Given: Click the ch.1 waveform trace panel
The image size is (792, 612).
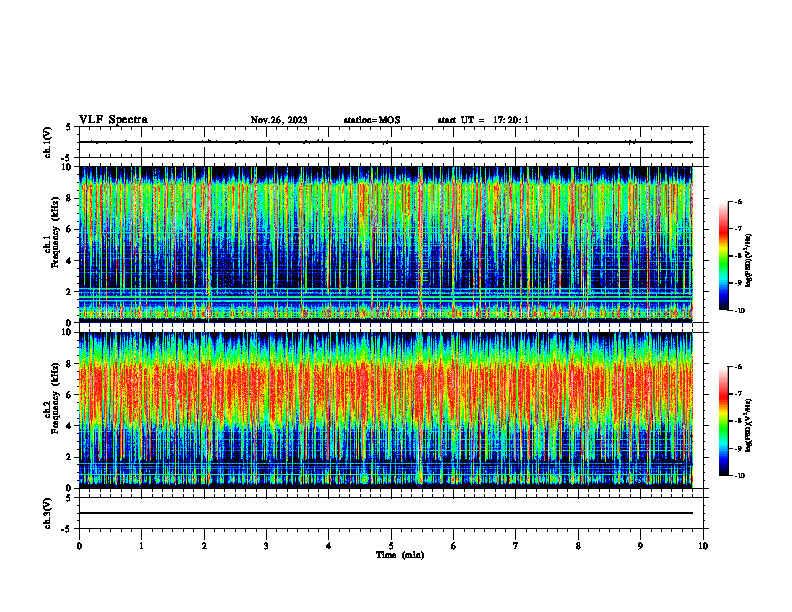Looking at the screenshot, I should [391, 142].
